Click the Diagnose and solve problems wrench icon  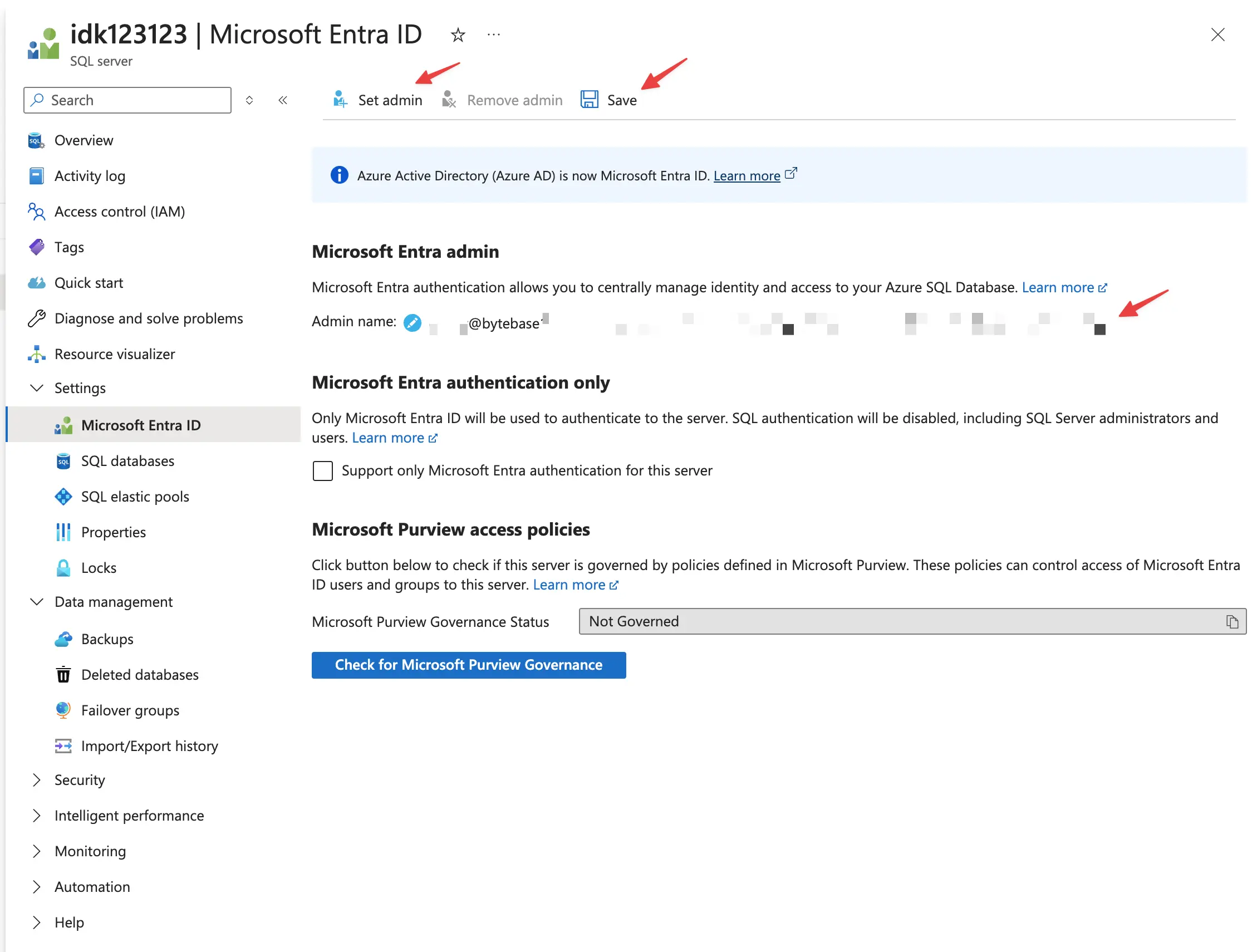tap(36, 318)
